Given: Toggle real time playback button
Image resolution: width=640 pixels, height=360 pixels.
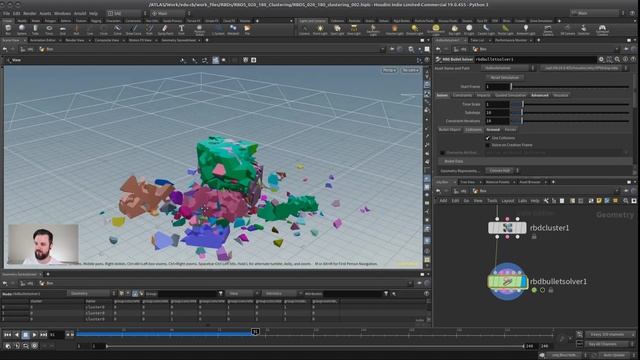Looking at the screenshot, I should pyautogui.click(x=8, y=346).
